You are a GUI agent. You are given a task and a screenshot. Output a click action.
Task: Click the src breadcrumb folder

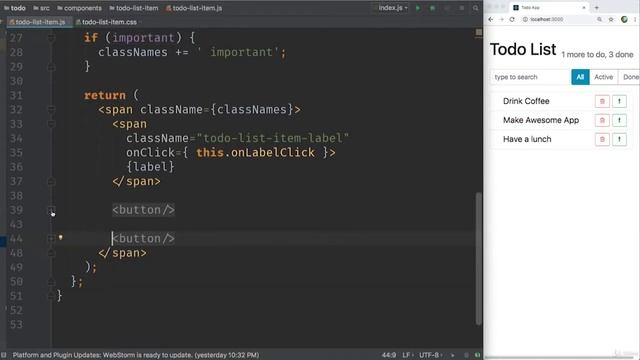42,8
